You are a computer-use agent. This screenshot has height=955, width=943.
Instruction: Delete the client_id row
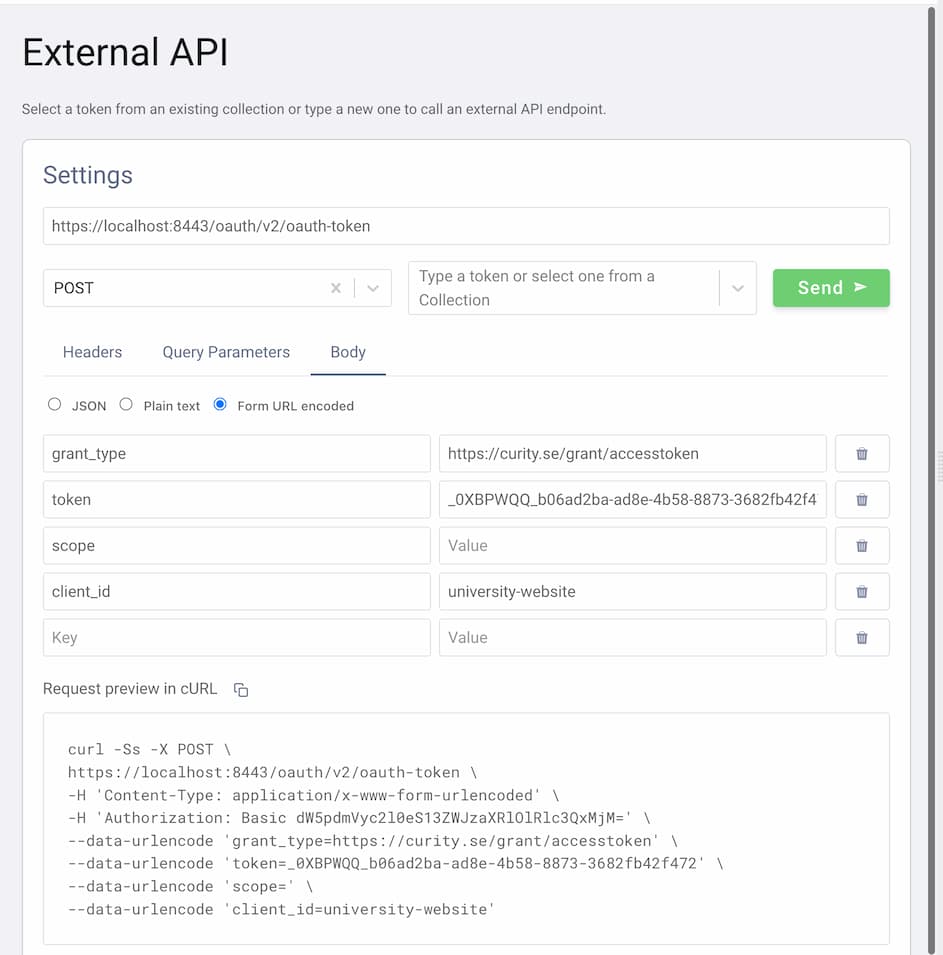tap(861, 591)
